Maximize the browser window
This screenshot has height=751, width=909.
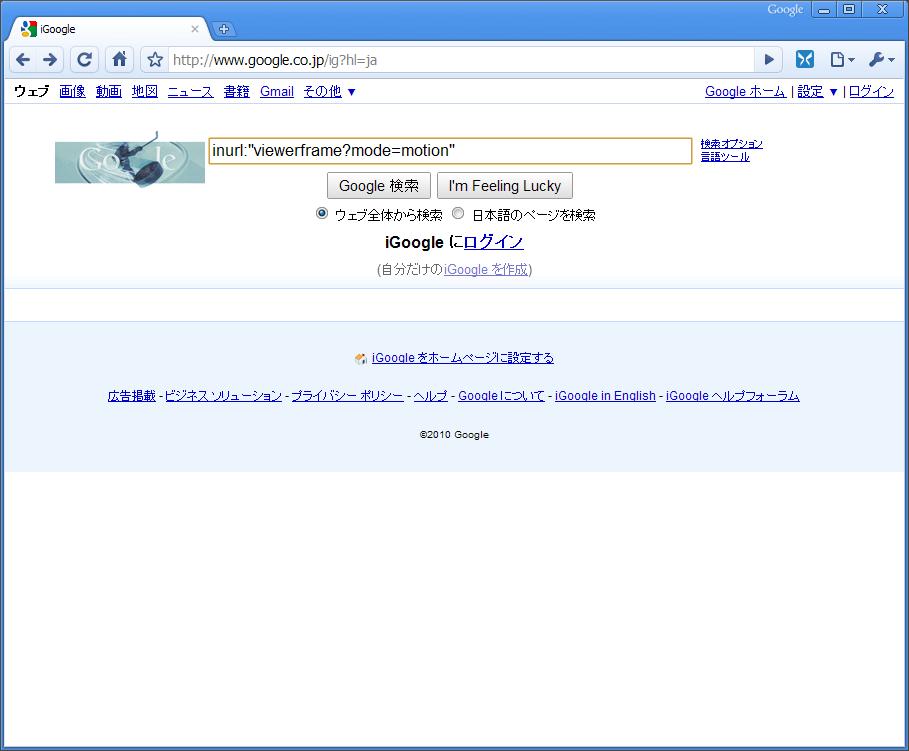pyautogui.click(x=849, y=9)
